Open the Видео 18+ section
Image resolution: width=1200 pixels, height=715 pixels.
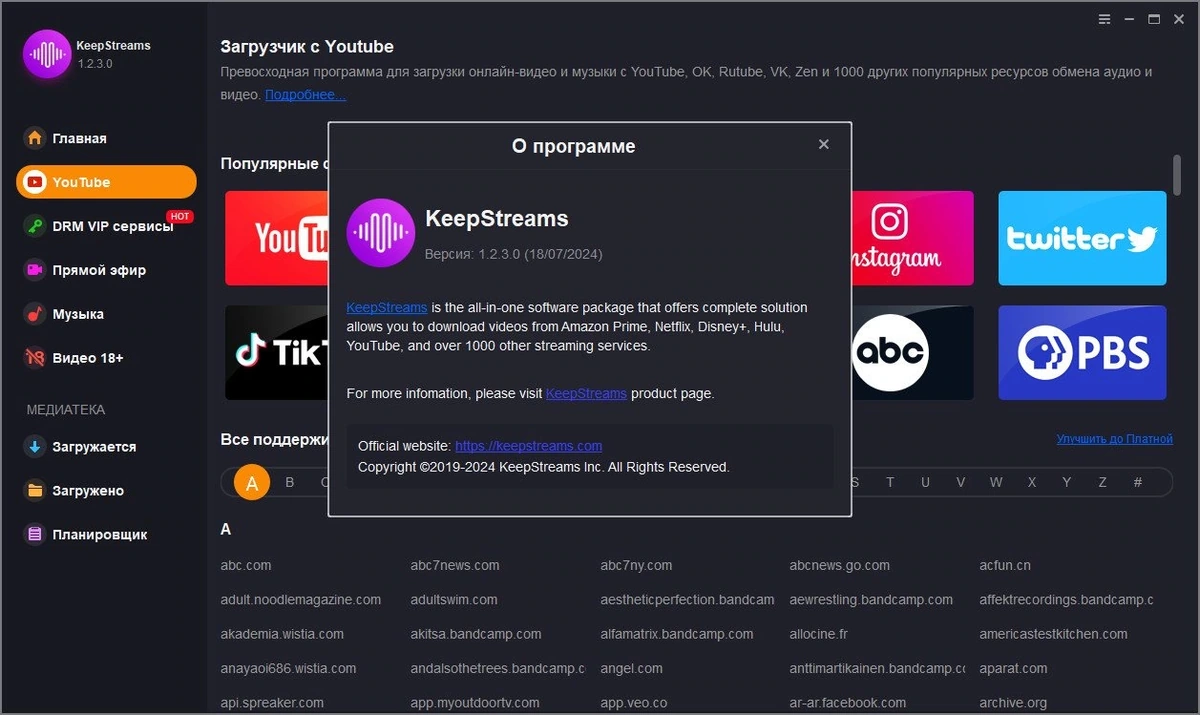click(106, 358)
